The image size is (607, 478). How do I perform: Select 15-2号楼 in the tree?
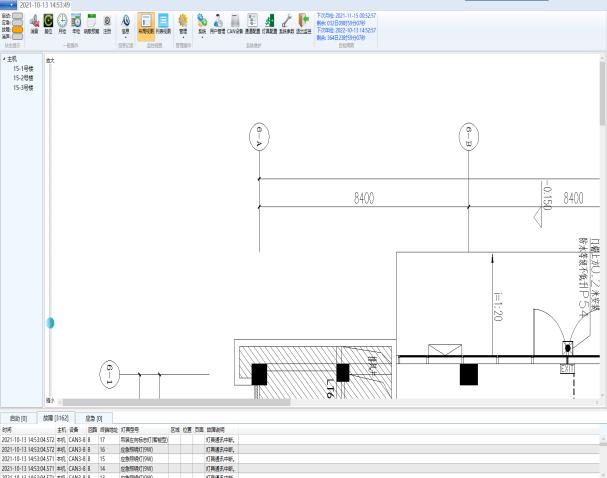click(x=23, y=78)
